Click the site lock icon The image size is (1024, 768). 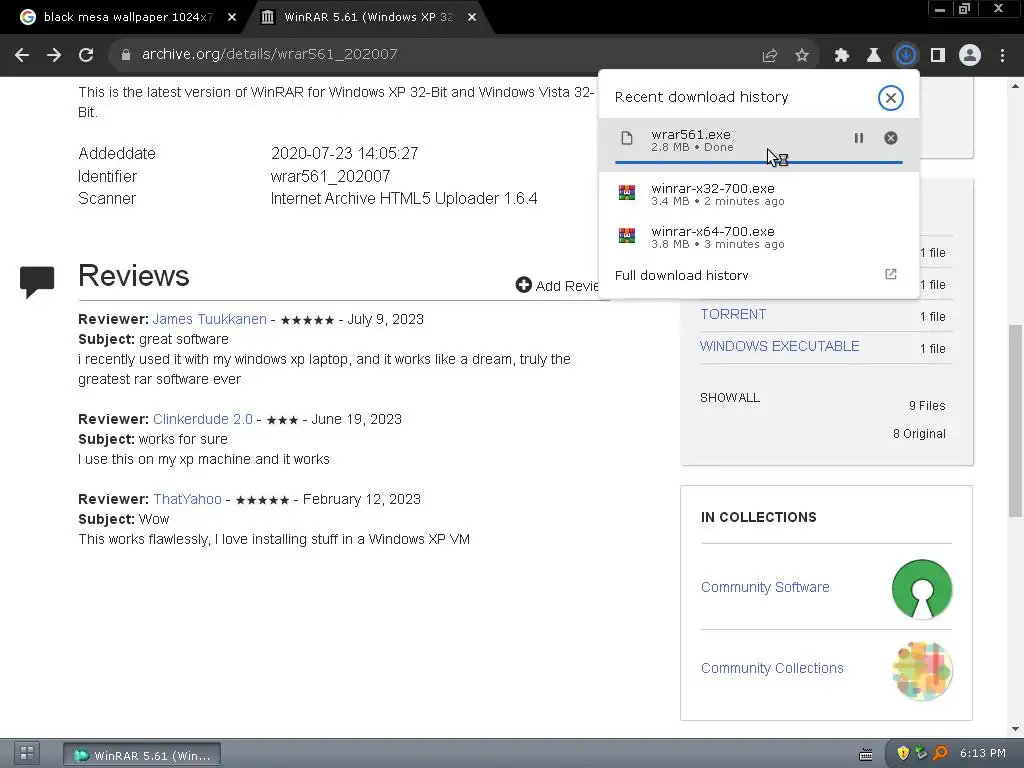125,55
